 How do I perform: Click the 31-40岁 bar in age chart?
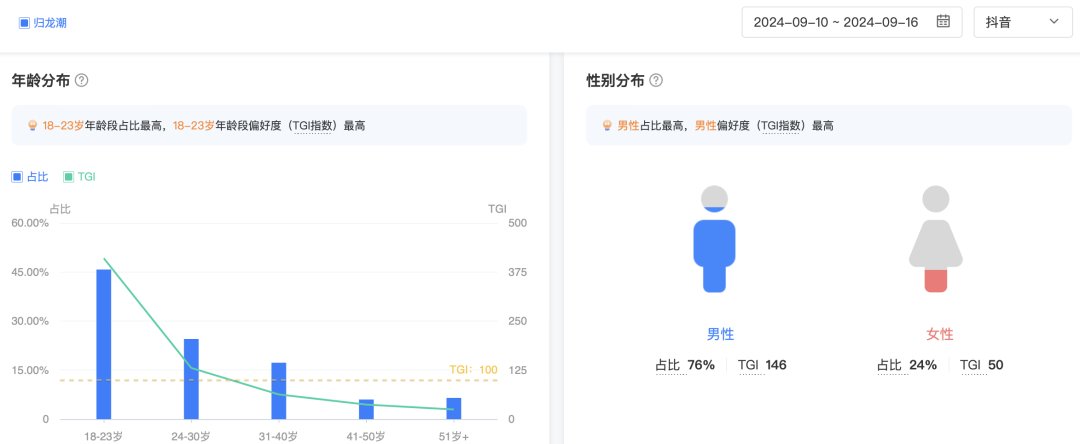click(279, 391)
